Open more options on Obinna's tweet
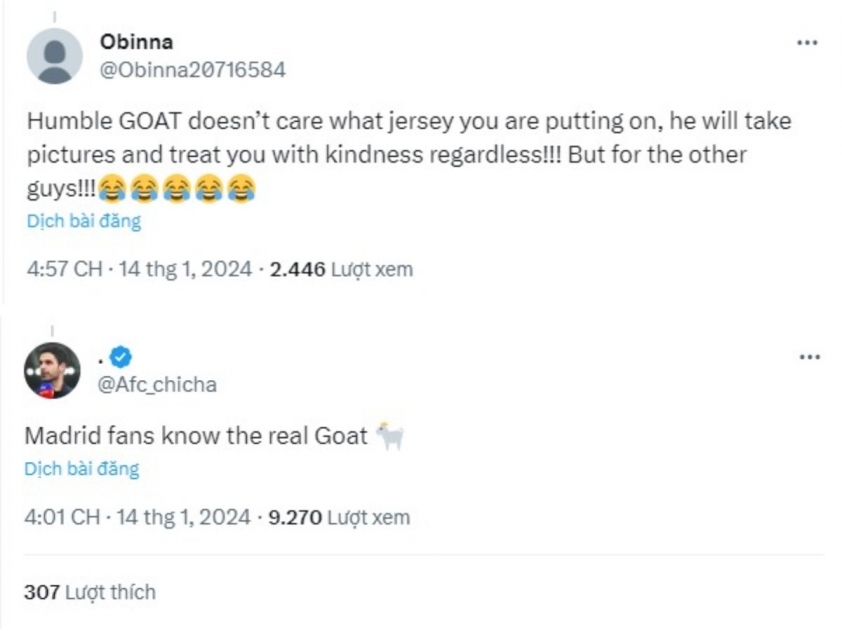 click(x=807, y=42)
